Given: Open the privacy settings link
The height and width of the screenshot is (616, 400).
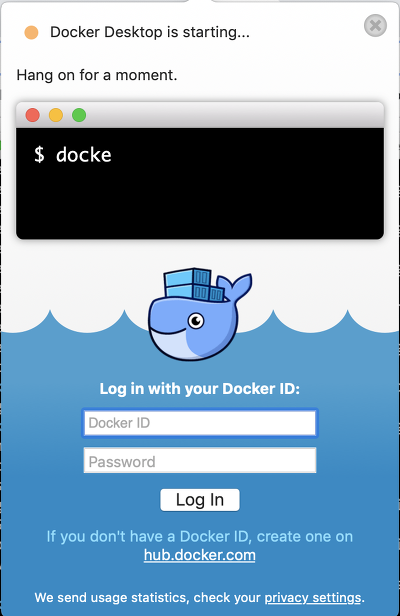Looking at the screenshot, I should tap(313, 598).
